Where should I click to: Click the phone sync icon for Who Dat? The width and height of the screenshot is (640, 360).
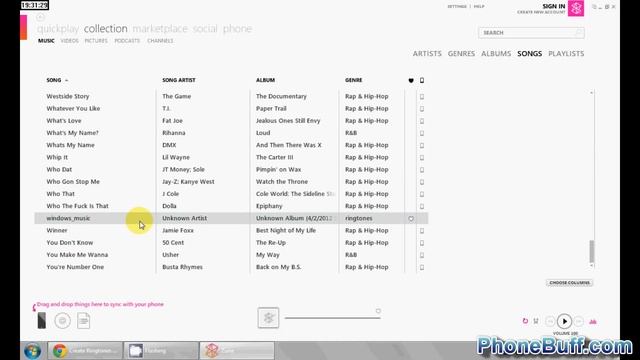click(x=422, y=170)
